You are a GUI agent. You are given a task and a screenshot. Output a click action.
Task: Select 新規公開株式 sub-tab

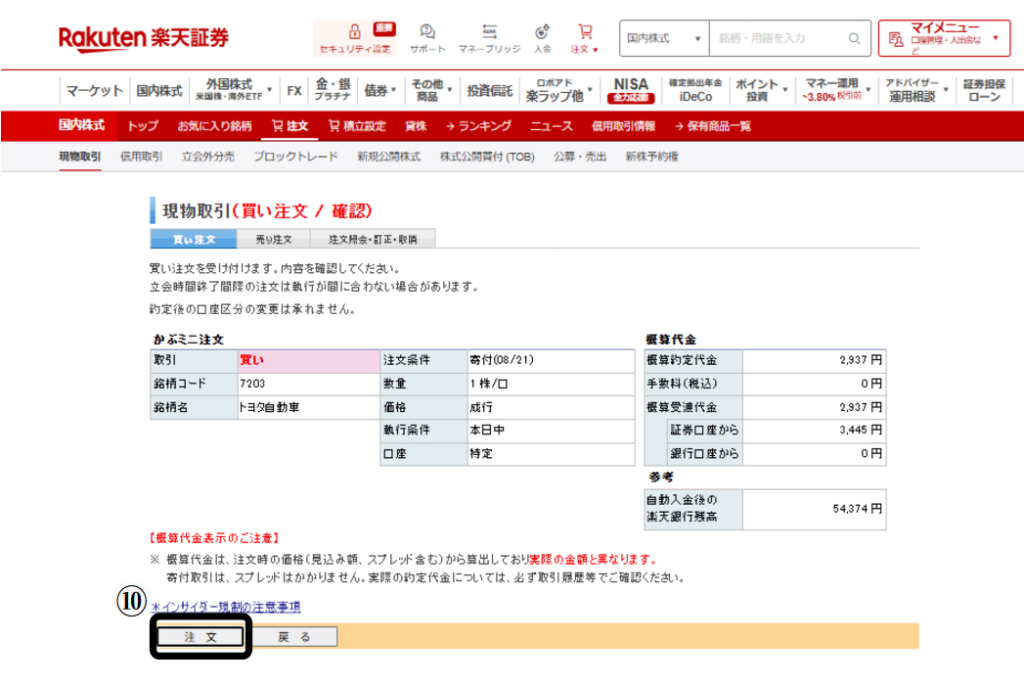[389, 157]
